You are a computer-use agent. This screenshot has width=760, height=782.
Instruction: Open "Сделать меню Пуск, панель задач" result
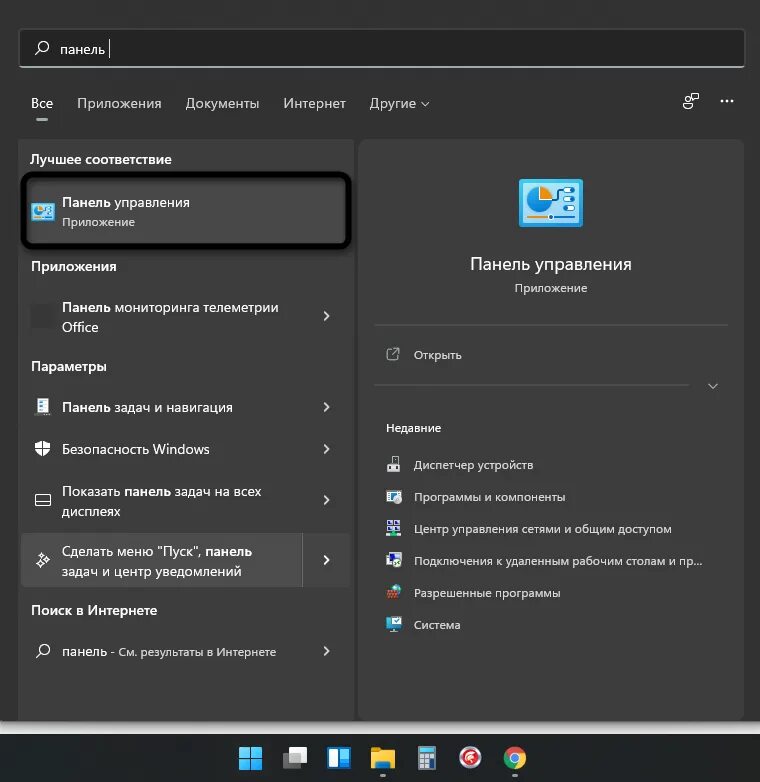coord(162,561)
